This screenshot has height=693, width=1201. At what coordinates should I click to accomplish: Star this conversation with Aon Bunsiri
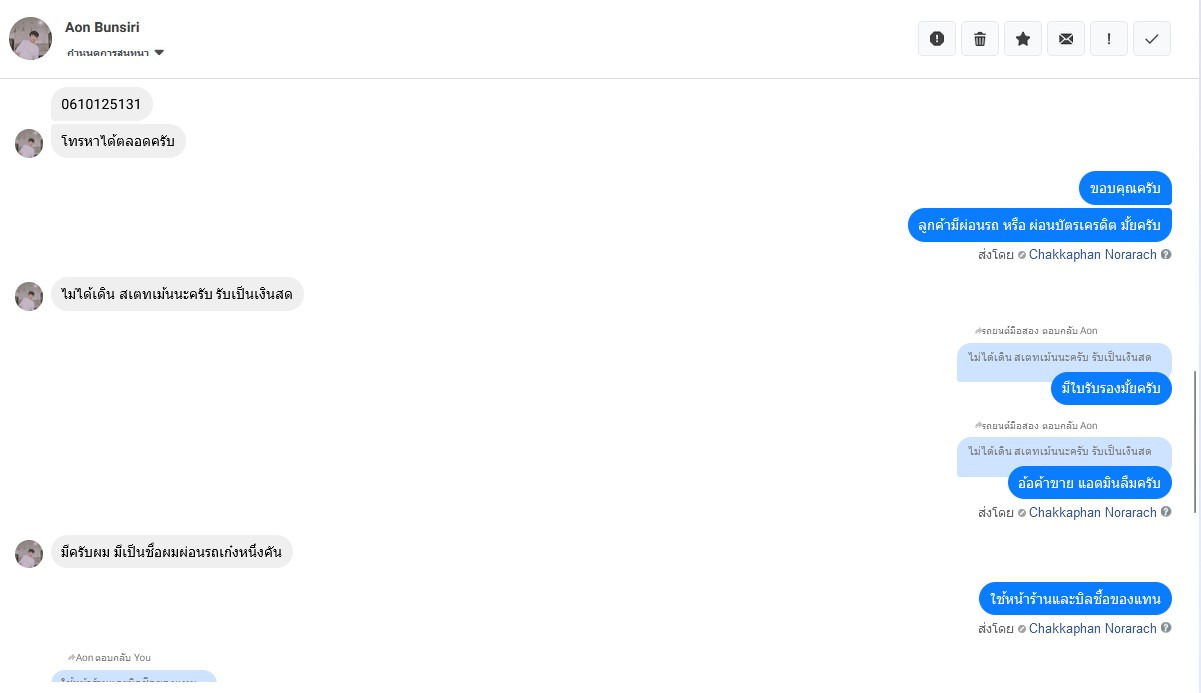pyautogui.click(x=1023, y=39)
